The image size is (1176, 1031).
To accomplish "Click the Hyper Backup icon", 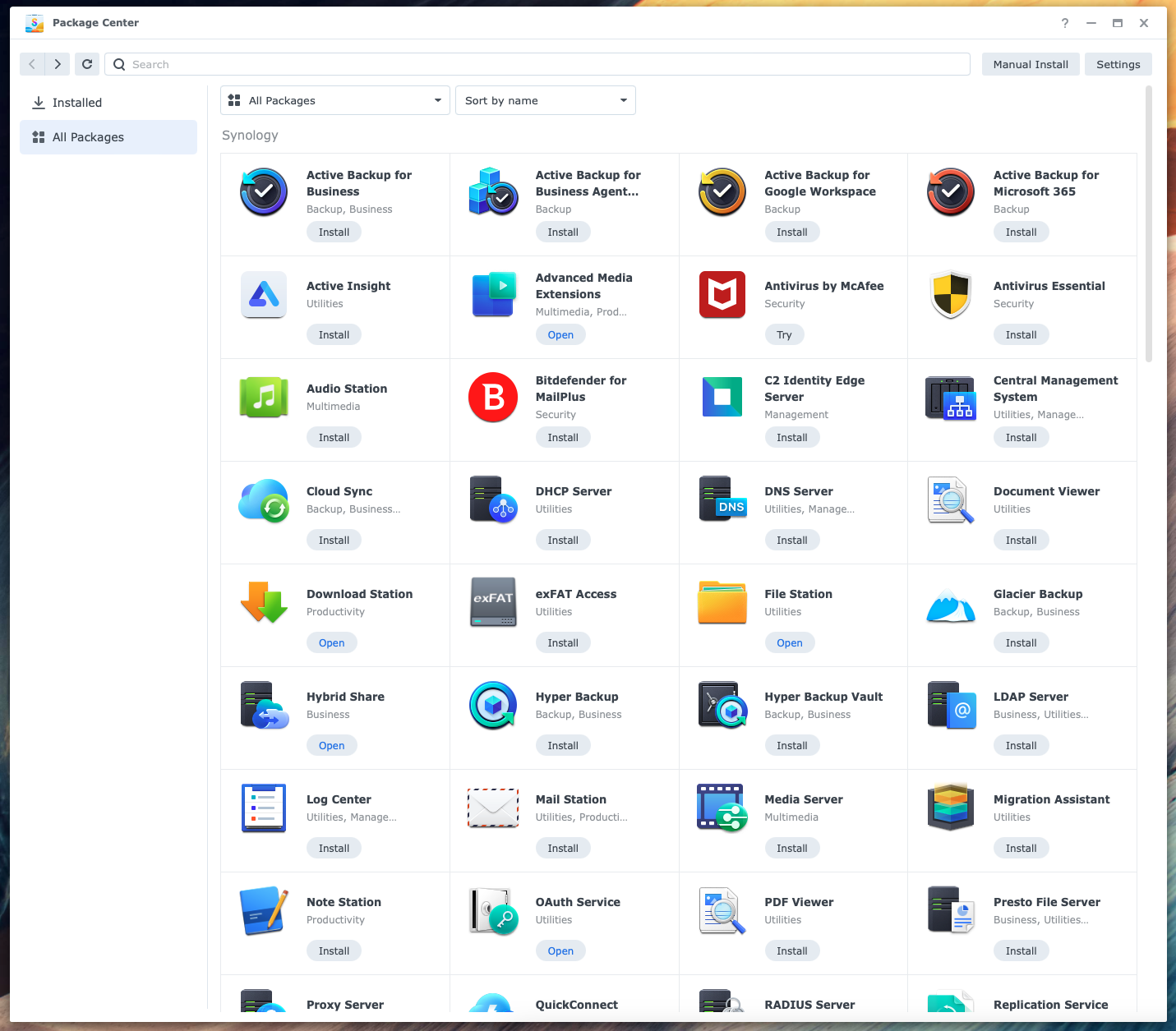I will [493, 705].
